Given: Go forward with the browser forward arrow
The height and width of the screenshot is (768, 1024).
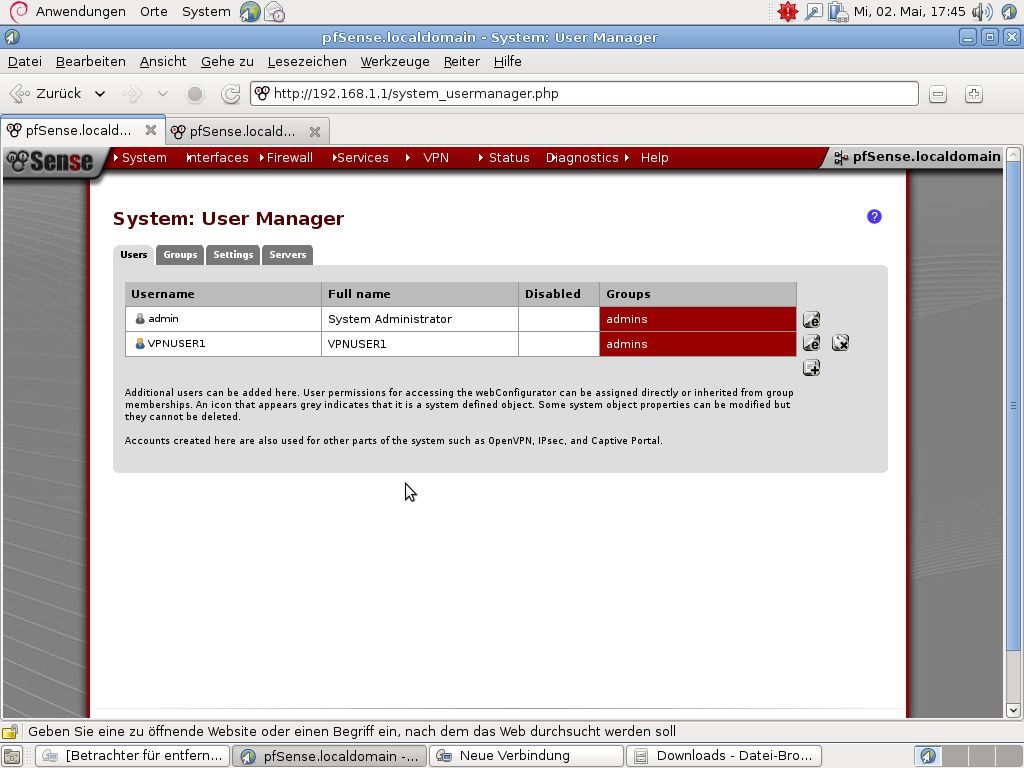Looking at the screenshot, I should (x=133, y=94).
